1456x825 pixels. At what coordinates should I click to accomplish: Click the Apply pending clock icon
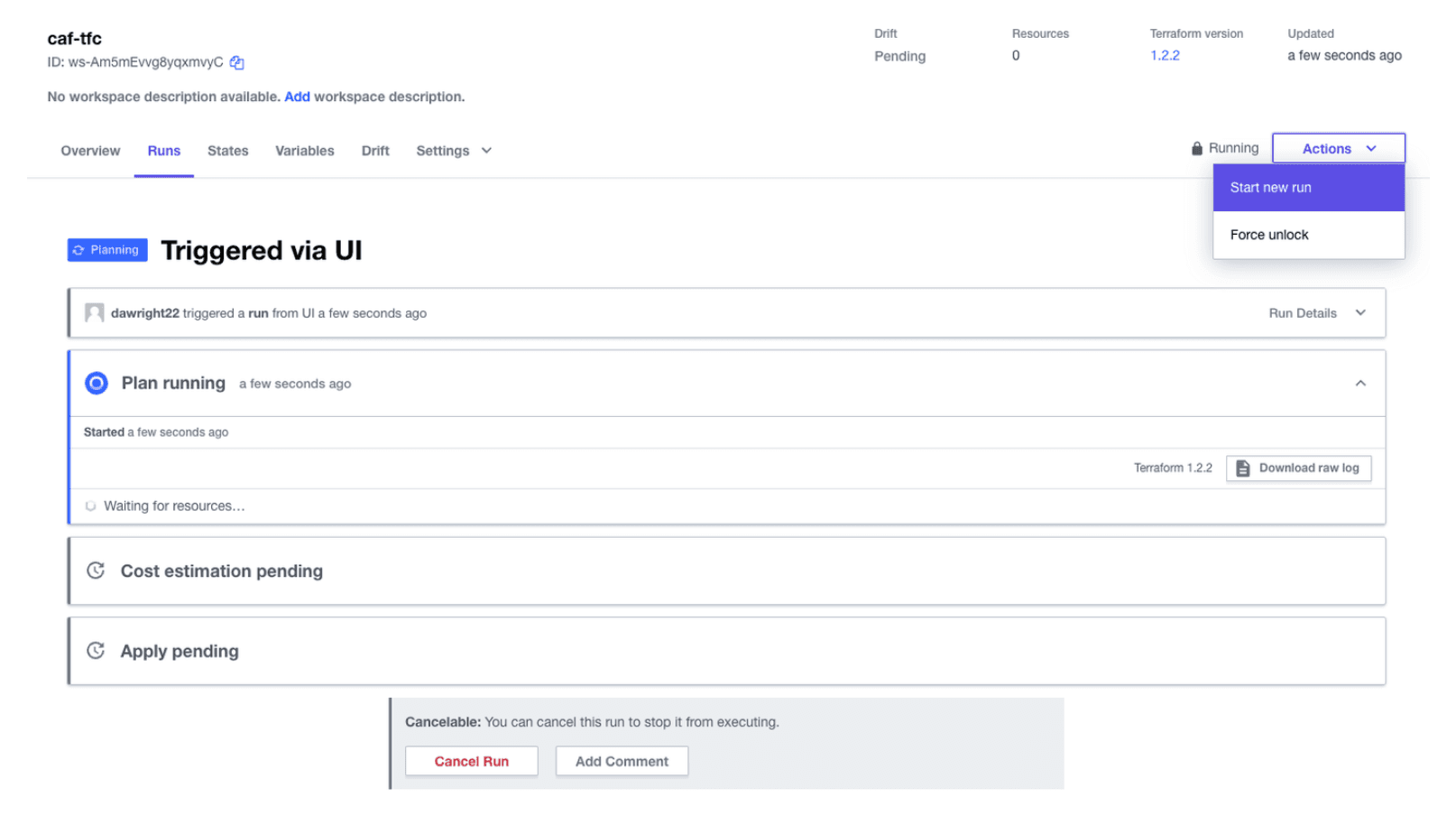tap(96, 651)
